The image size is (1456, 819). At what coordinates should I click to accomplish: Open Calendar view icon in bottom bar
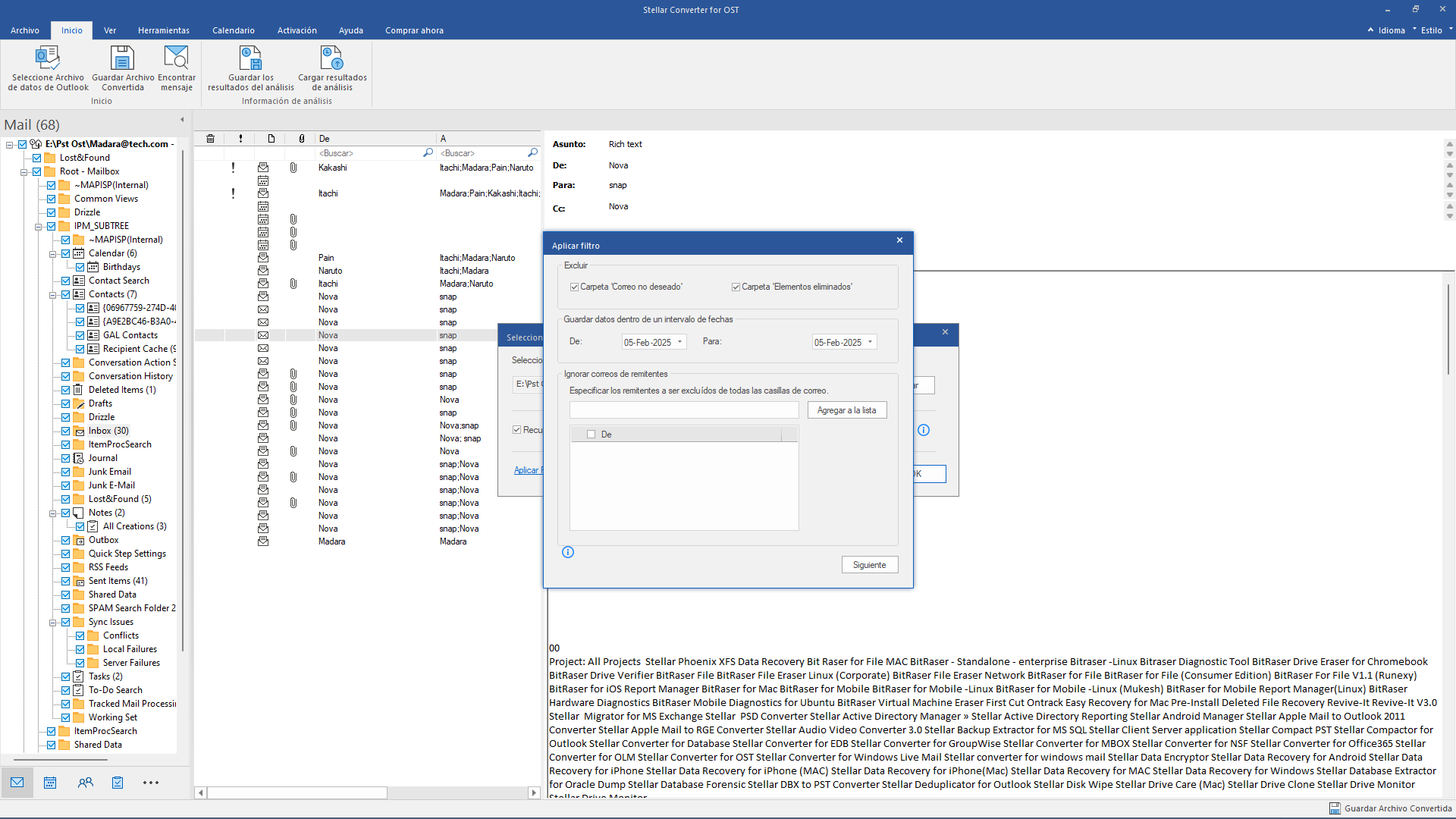coord(50,783)
